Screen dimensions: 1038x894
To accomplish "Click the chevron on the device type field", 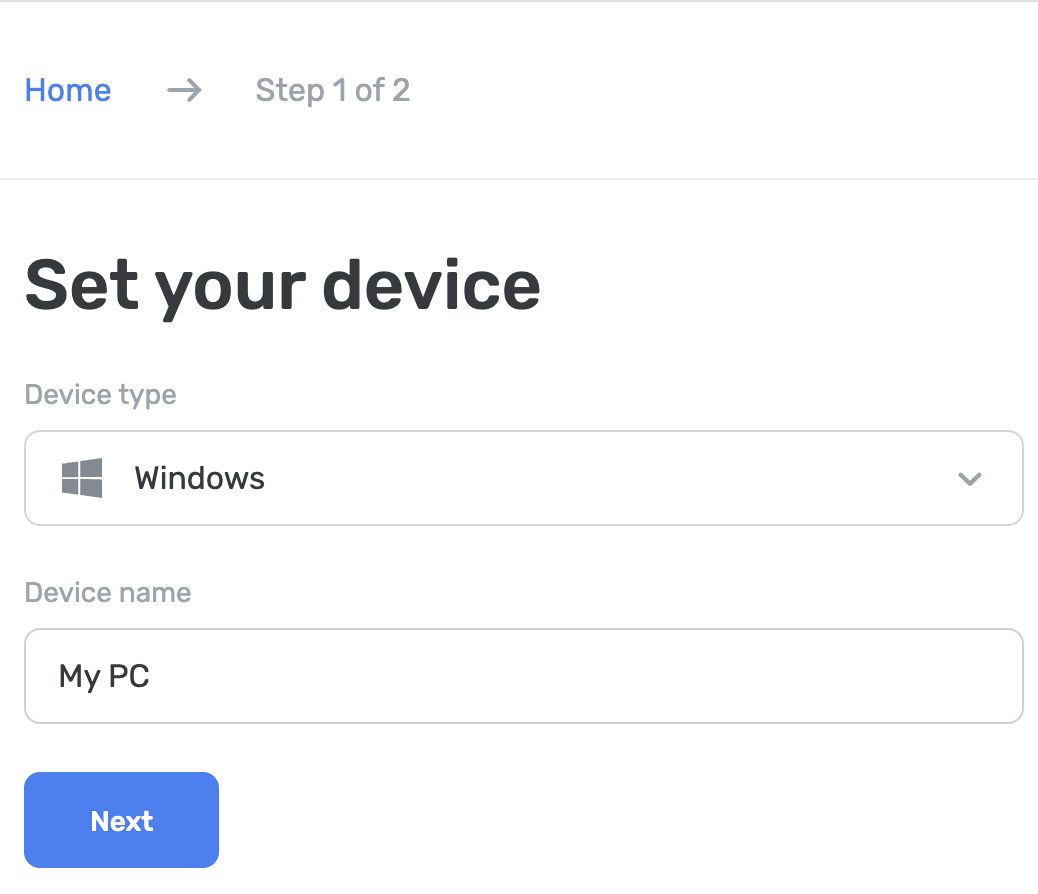I will coord(968,478).
